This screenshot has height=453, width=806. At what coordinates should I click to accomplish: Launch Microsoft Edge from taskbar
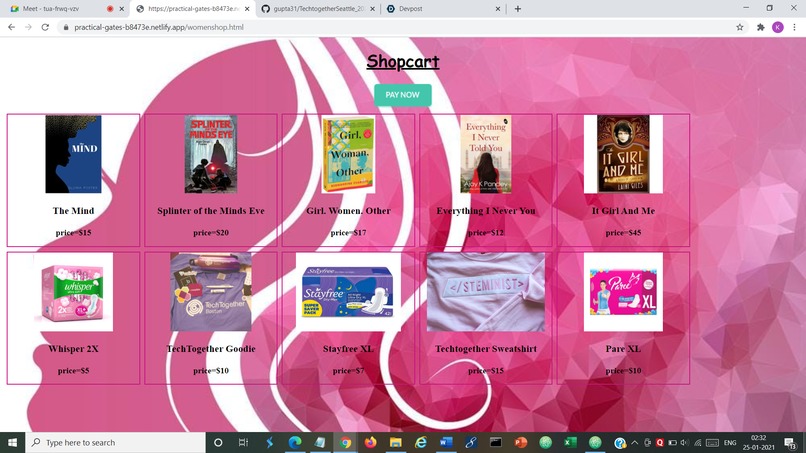click(x=295, y=442)
